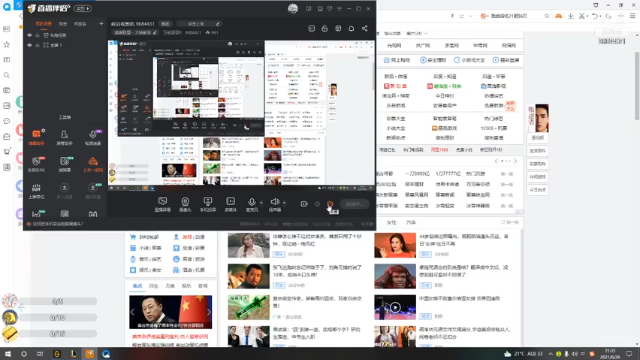
Task: Click the magnifier icon in the browser sidebar
Action: 7,75
